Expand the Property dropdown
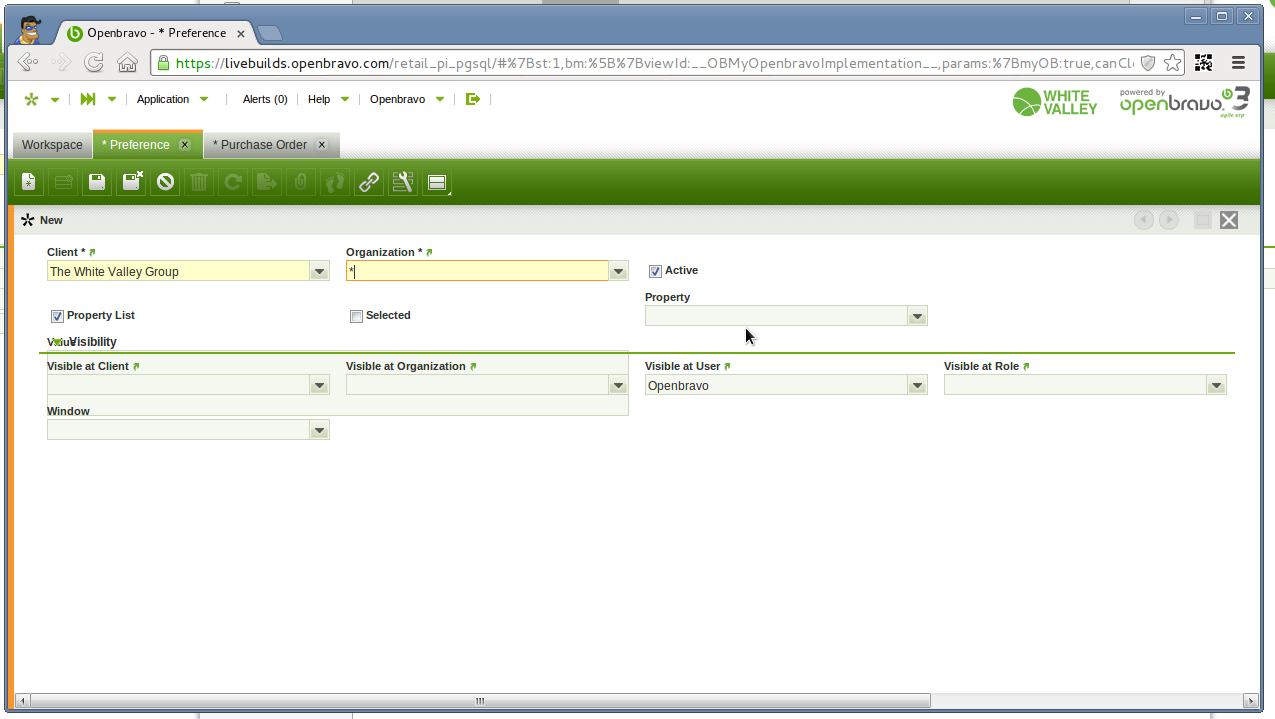 tap(916, 316)
